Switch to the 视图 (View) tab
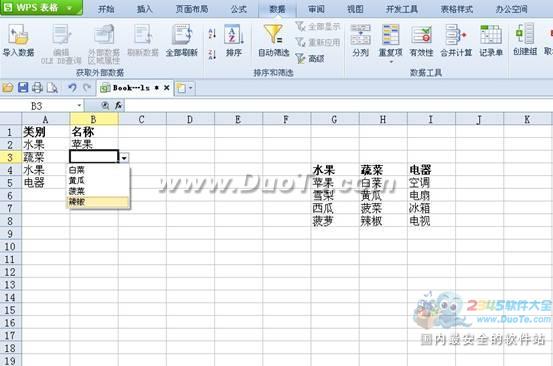 (x=355, y=9)
